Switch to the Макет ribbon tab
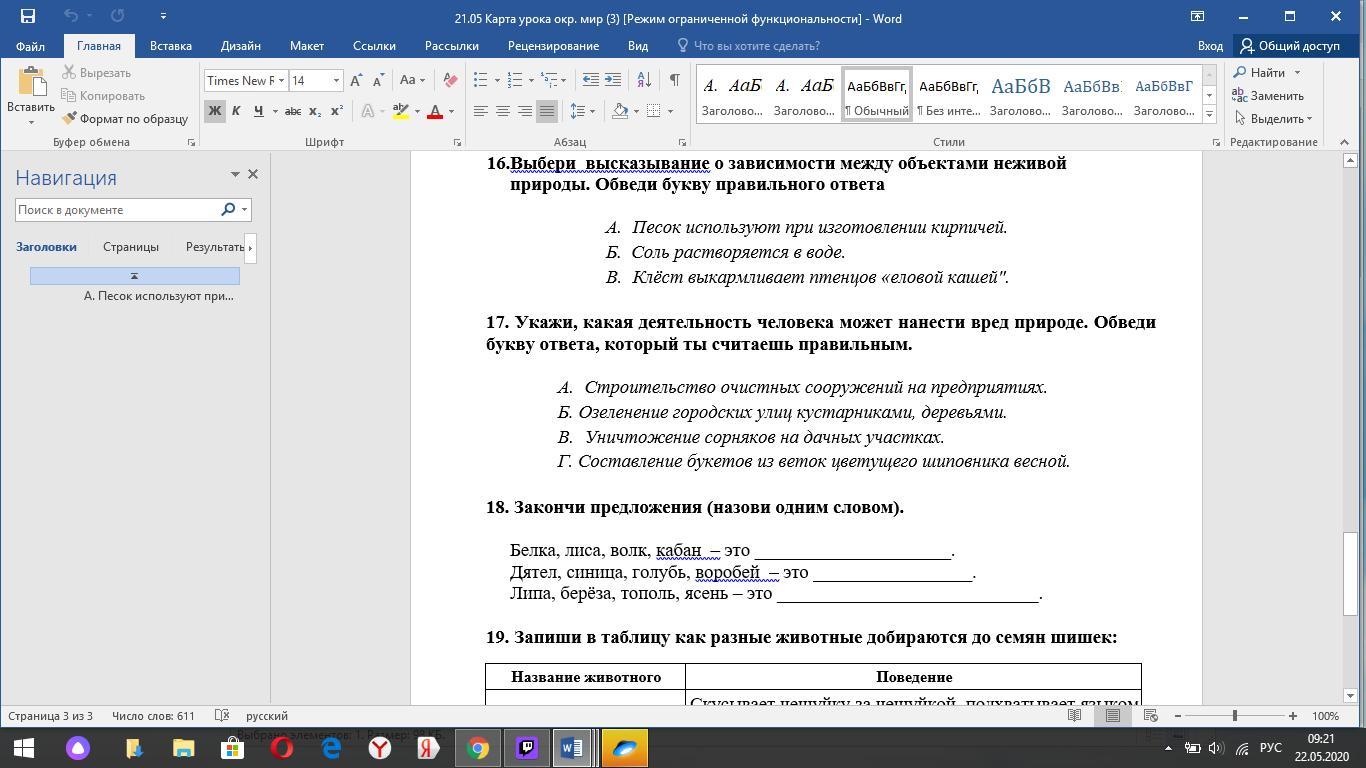Image resolution: width=1366 pixels, height=768 pixels. click(307, 45)
